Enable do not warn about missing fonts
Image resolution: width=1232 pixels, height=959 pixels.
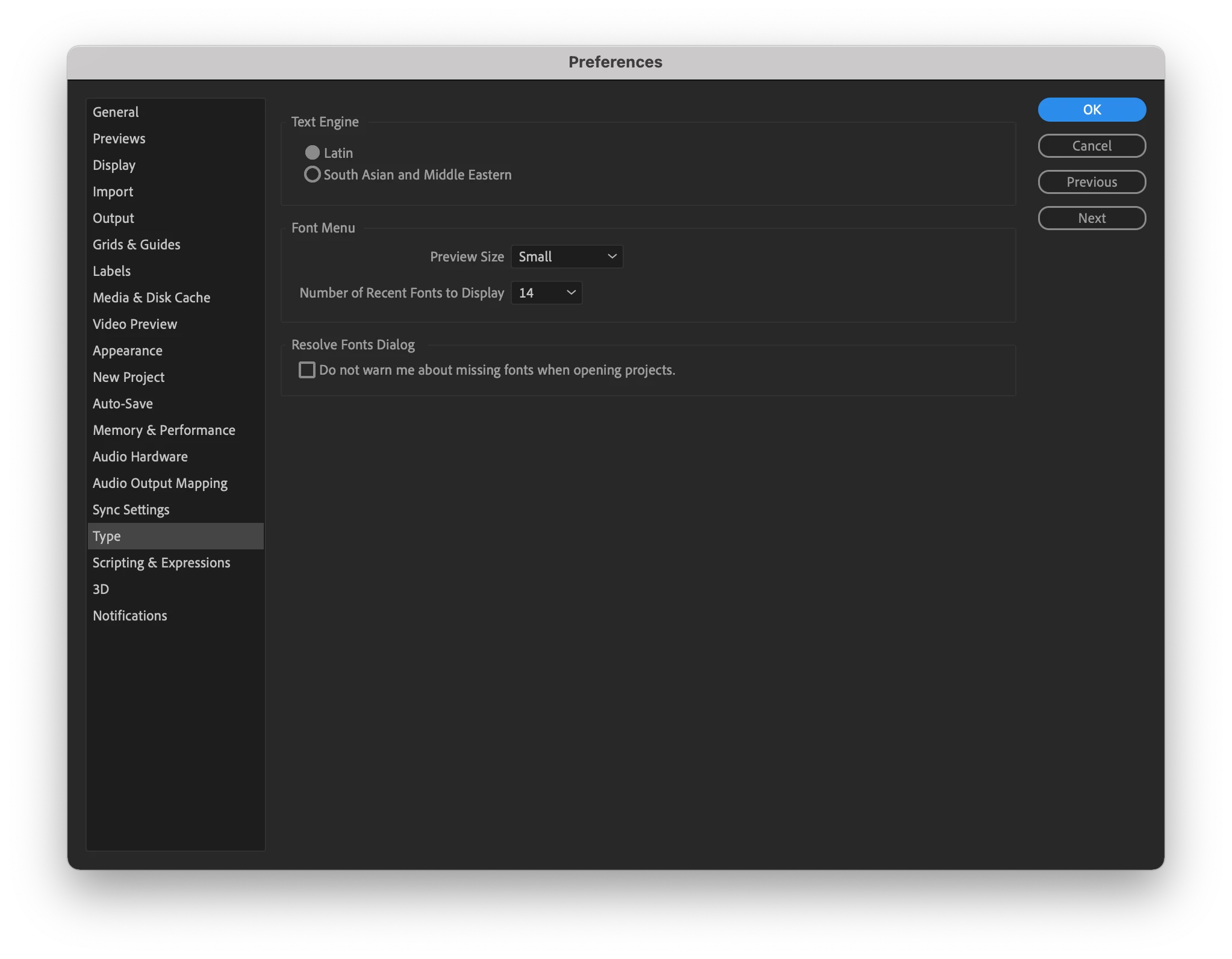pos(307,370)
